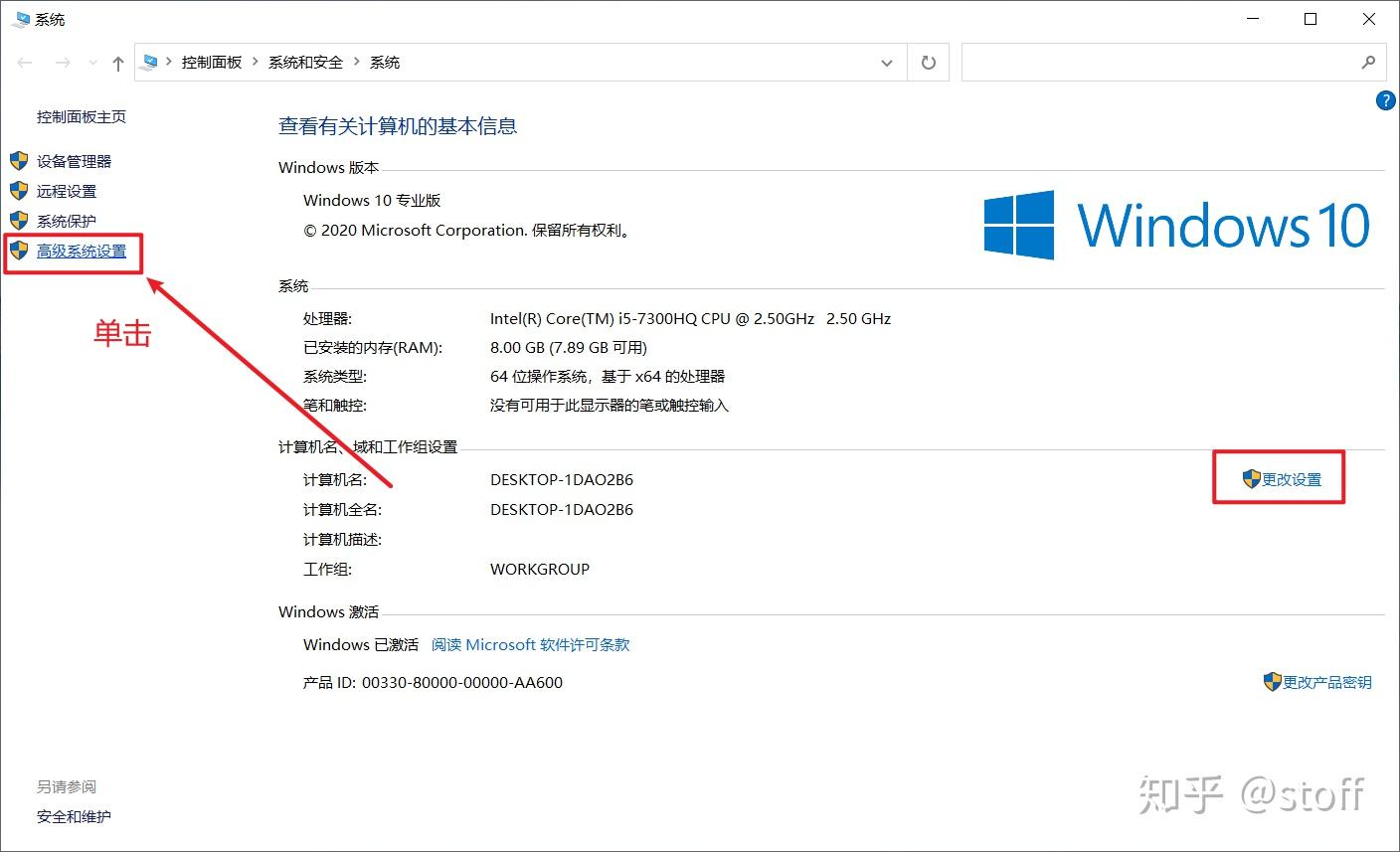This screenshot has width=1400, height=852.
Task: Open 设备管理器 from the sidebar
Action: click(x=74, y=160)
